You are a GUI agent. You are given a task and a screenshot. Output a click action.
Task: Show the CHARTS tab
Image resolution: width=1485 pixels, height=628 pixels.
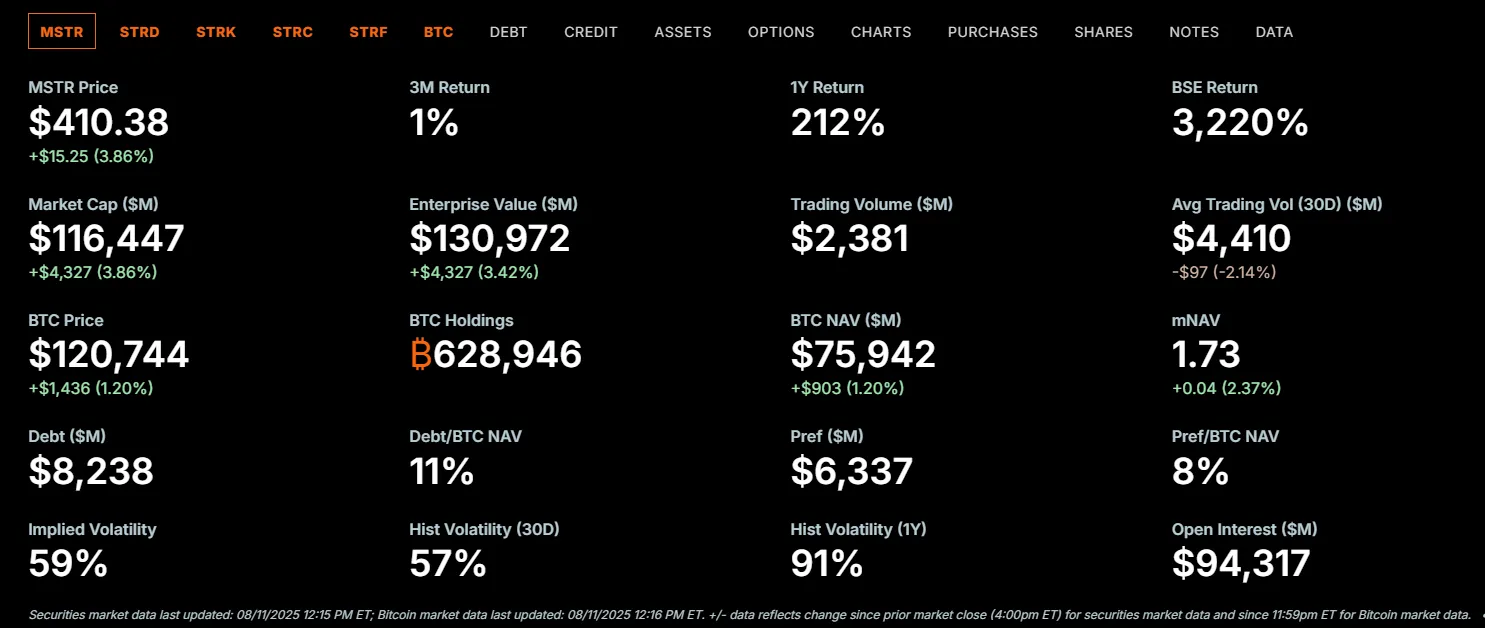(x=881, y=32)
